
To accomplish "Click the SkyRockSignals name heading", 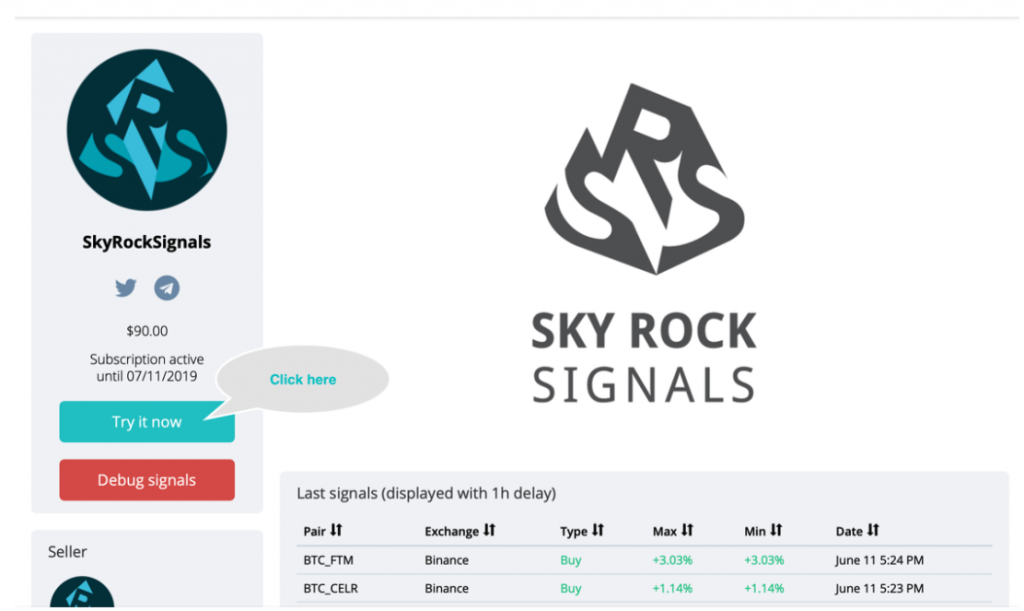I will (x=147, y=242).
